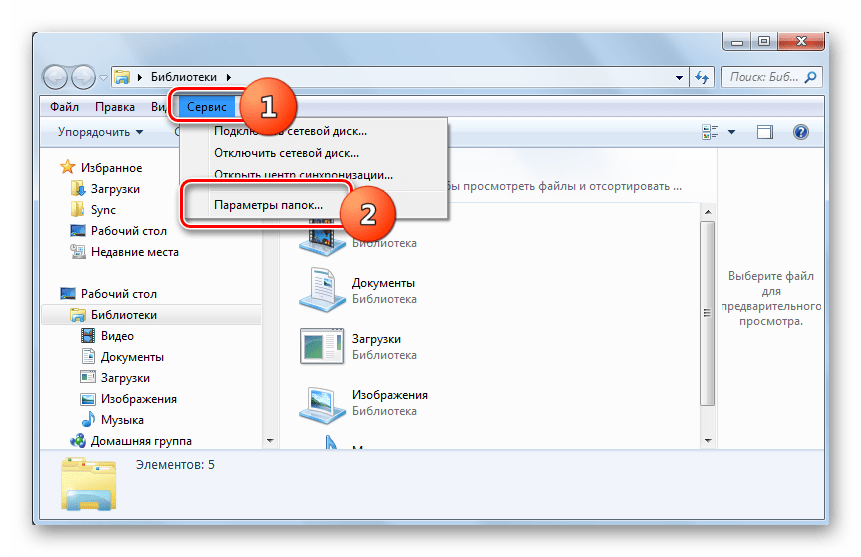Choose Параметры папок... menu entry
The height and width of the screenshot is (557, 861).
pyautogui.click(x=269, y=205)
